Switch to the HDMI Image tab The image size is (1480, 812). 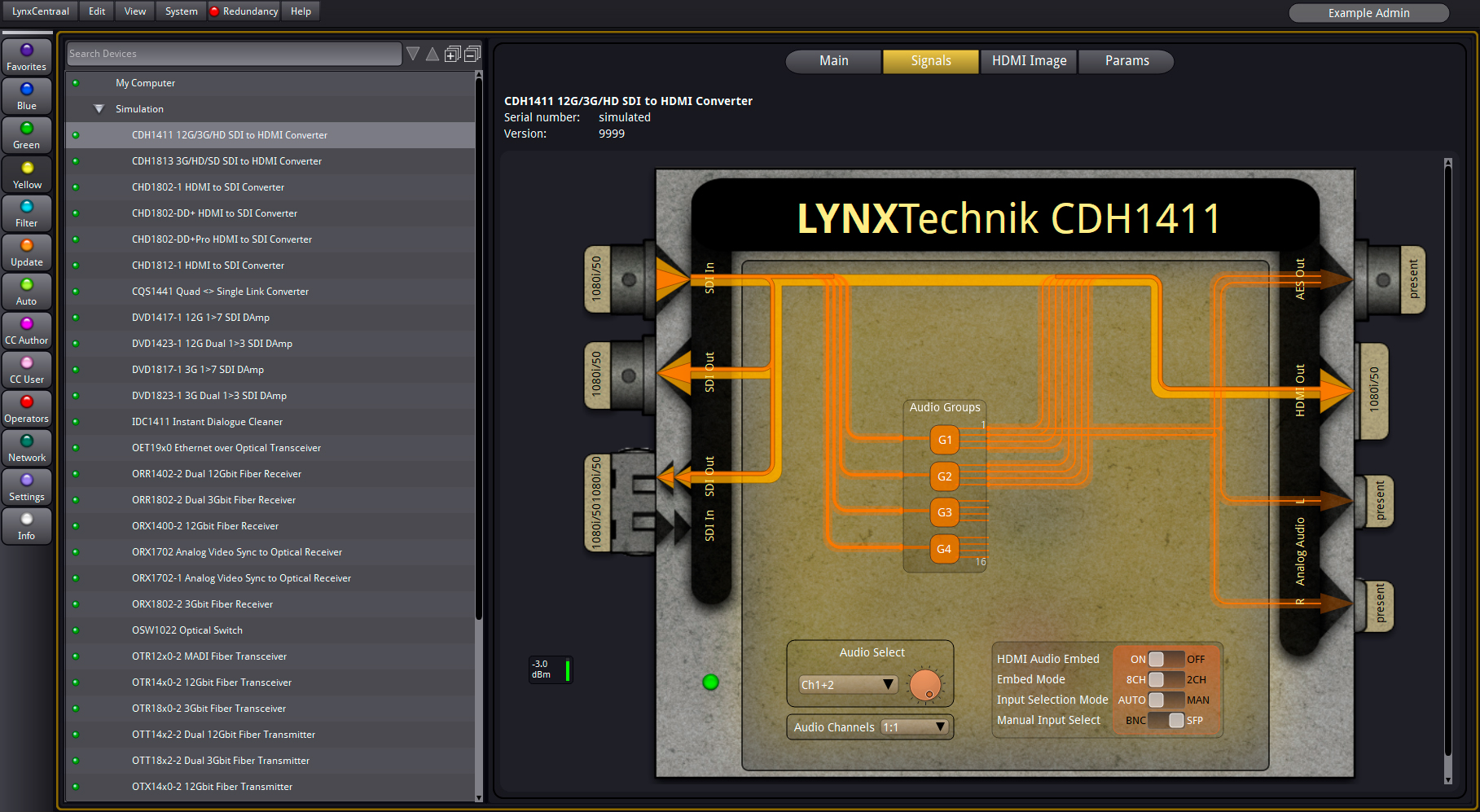pos(1029,61)
